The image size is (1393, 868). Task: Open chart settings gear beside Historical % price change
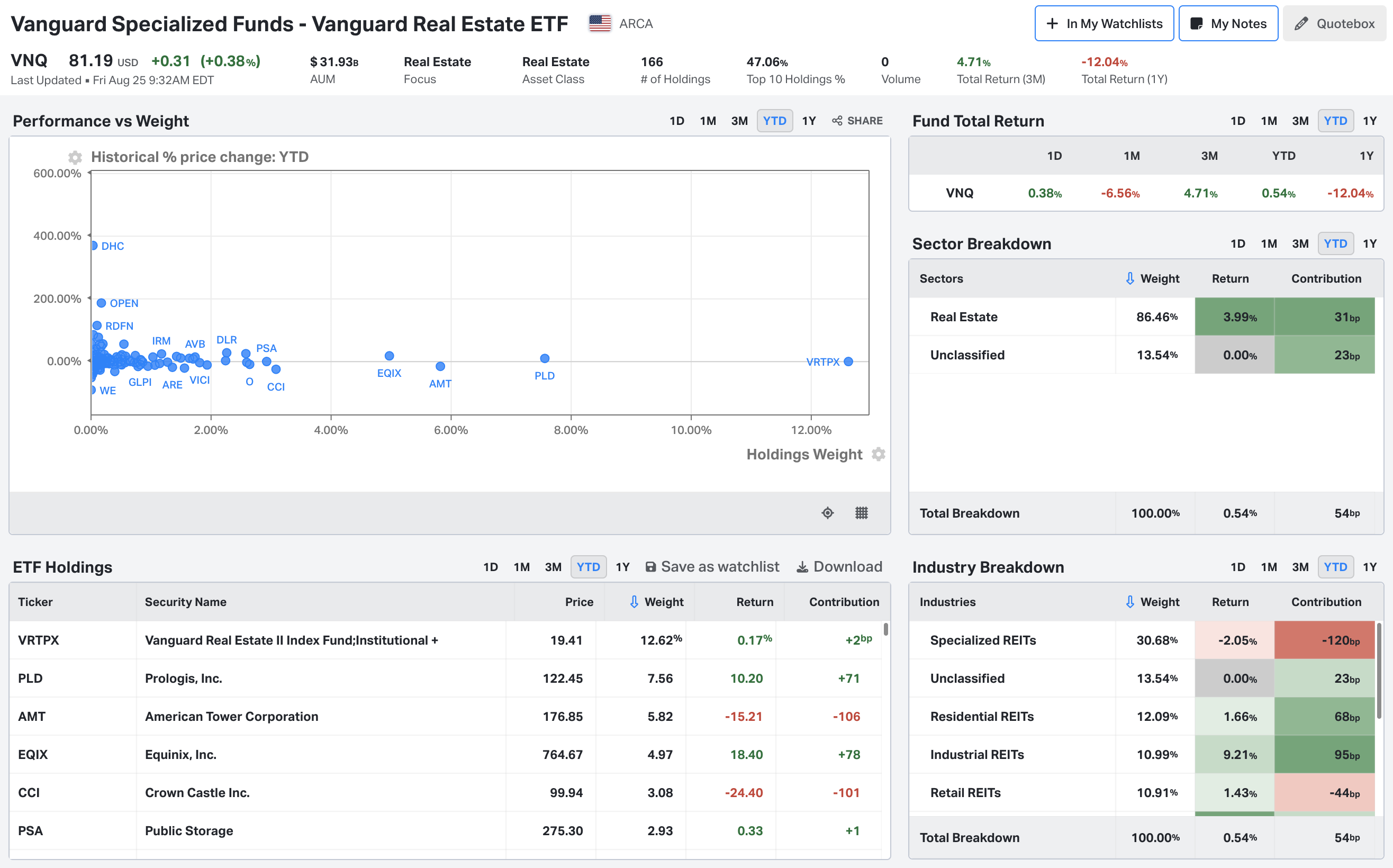[75, 157]
